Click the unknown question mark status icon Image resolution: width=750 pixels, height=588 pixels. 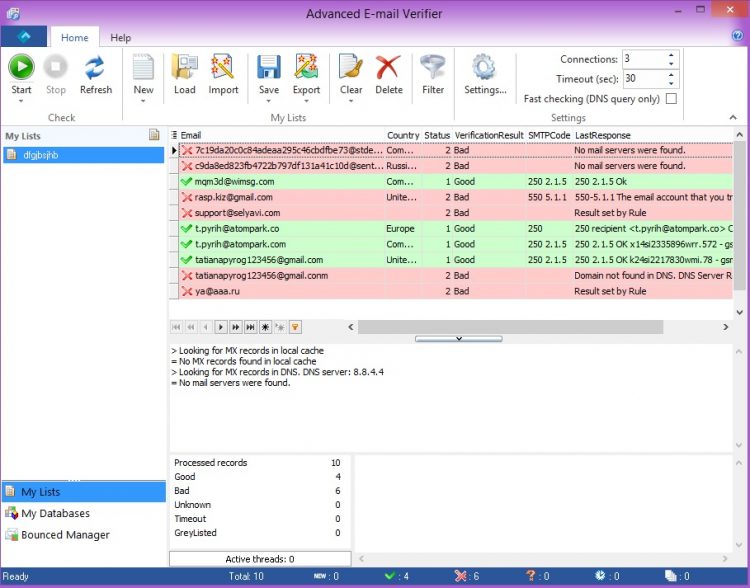[530, 576]
